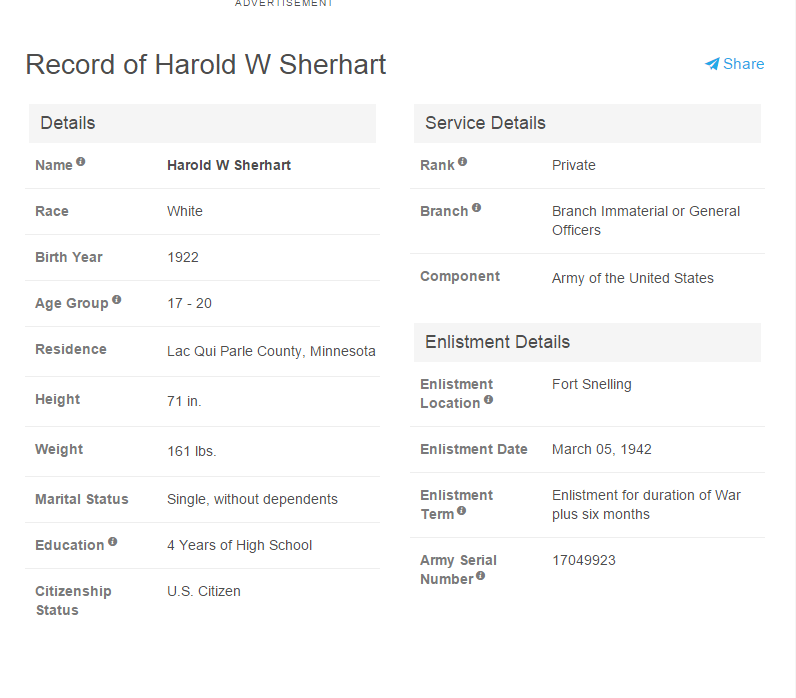Click the bold name Harold W Sherhart value

[229, 165]
